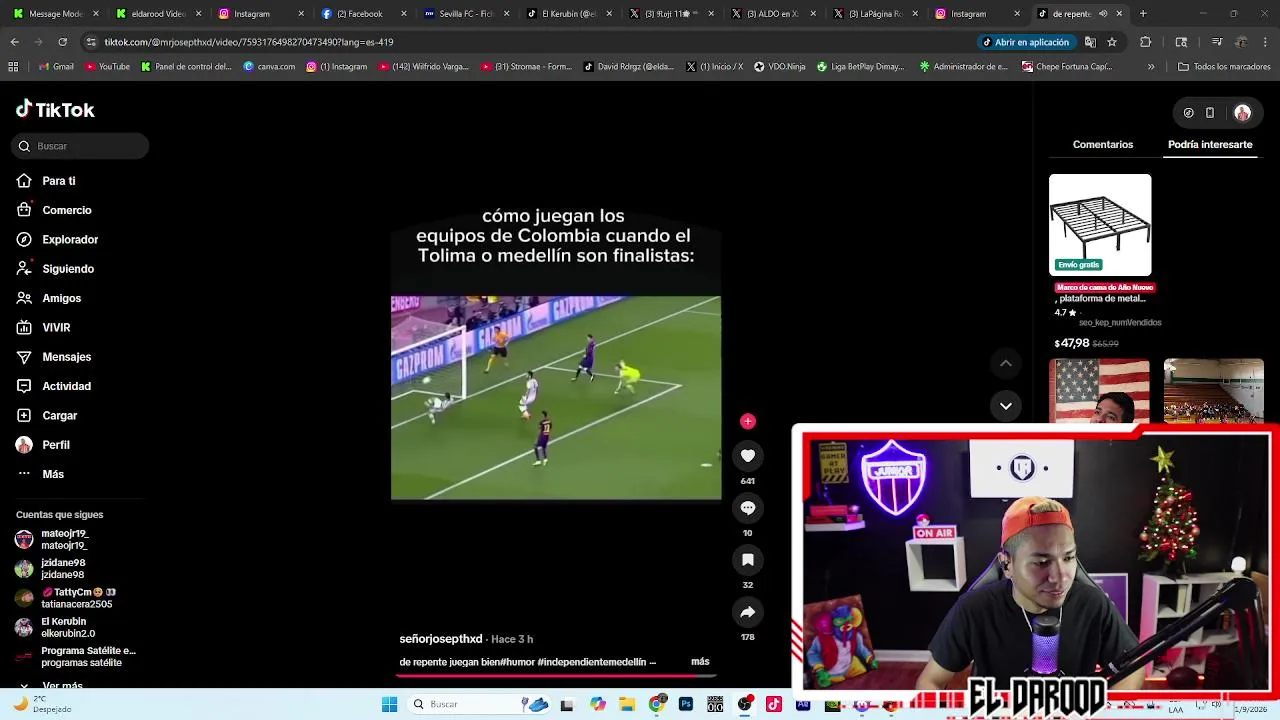Click the TikTok logo
The width and height of the screenshot is (1280, 720).
(55, 110)
